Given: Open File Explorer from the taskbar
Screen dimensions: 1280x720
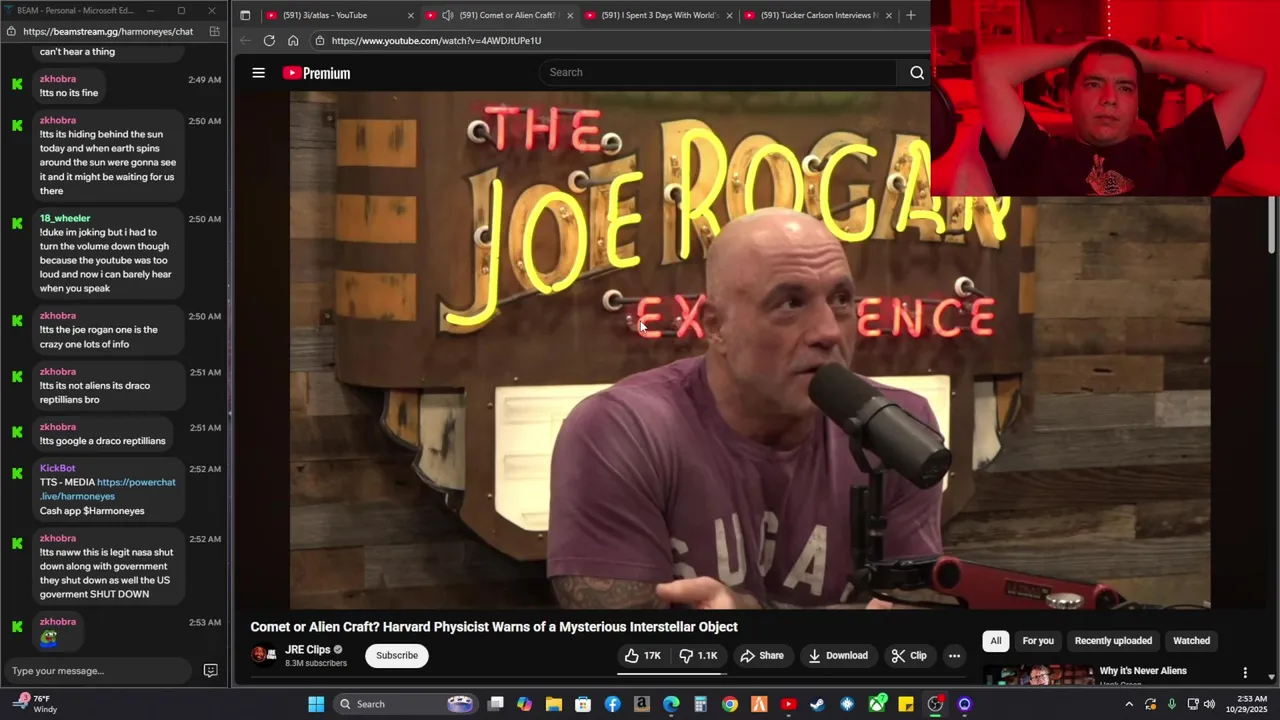Looking at the screenshot, I should click(553, 704).
